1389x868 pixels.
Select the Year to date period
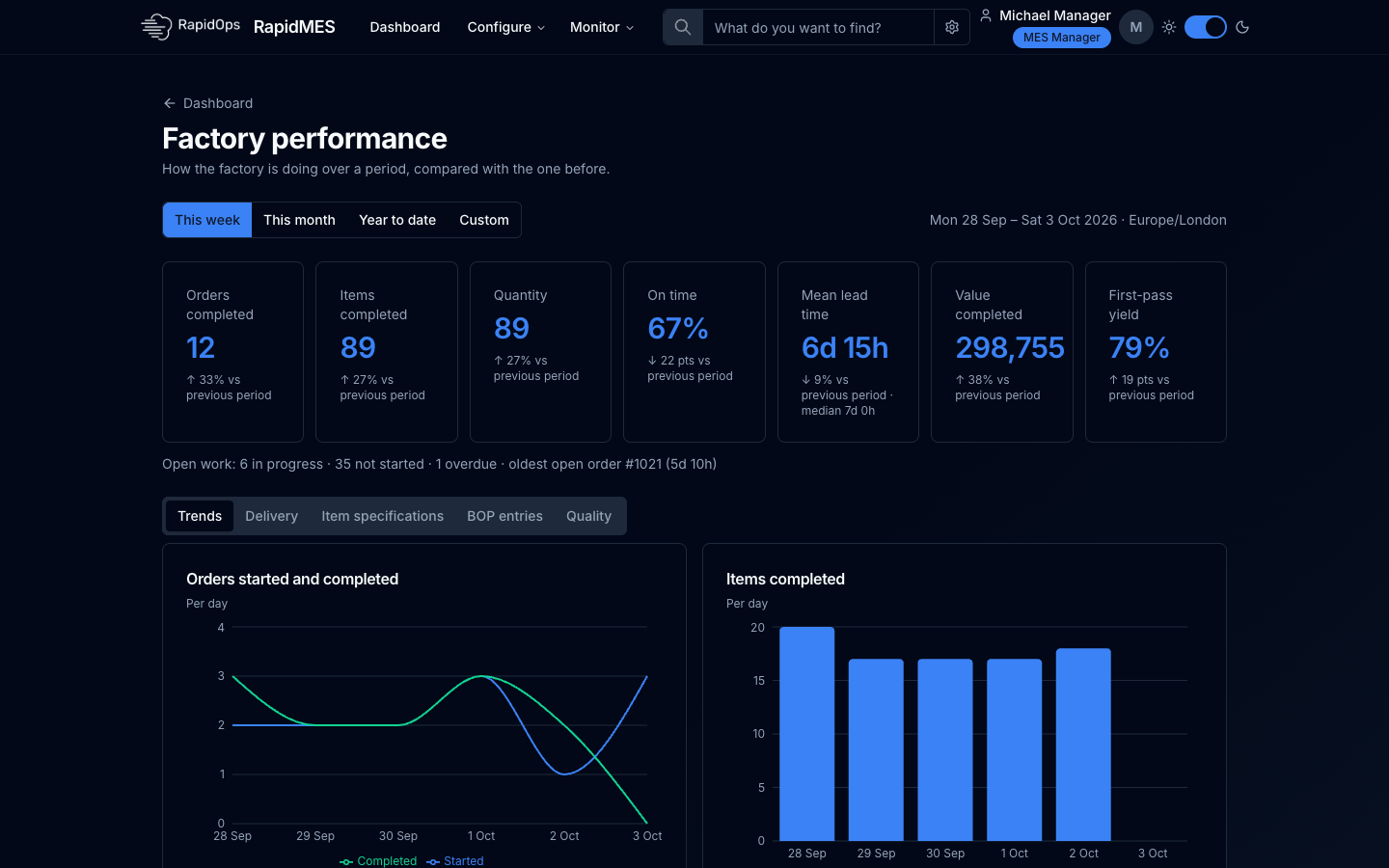(x=397, y=220)
